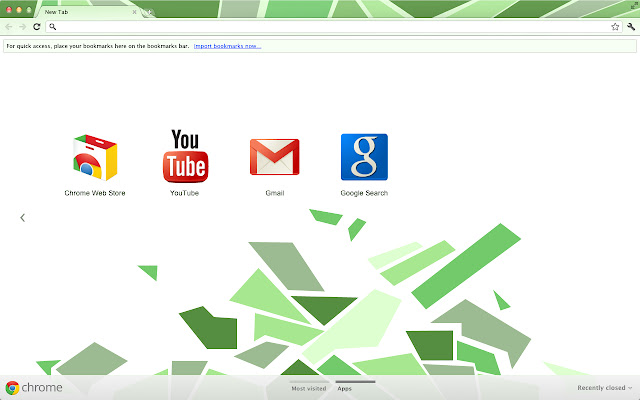Click the YouTube label text
Image resolution: width=640 pixels, height=400 pixels.
click(x=184, y=193)
